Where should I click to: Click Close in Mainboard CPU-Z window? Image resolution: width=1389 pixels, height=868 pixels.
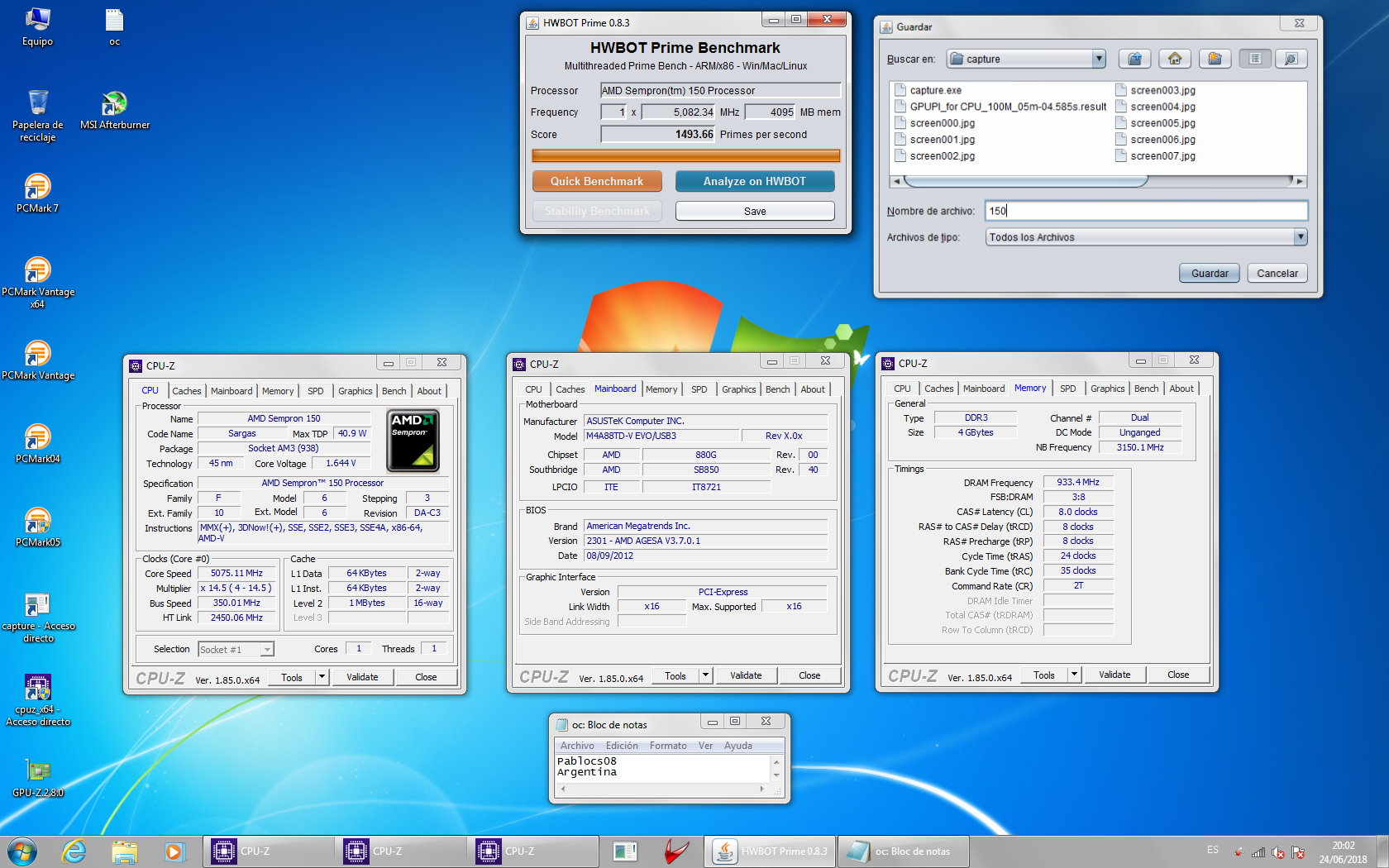pos(809,675)
